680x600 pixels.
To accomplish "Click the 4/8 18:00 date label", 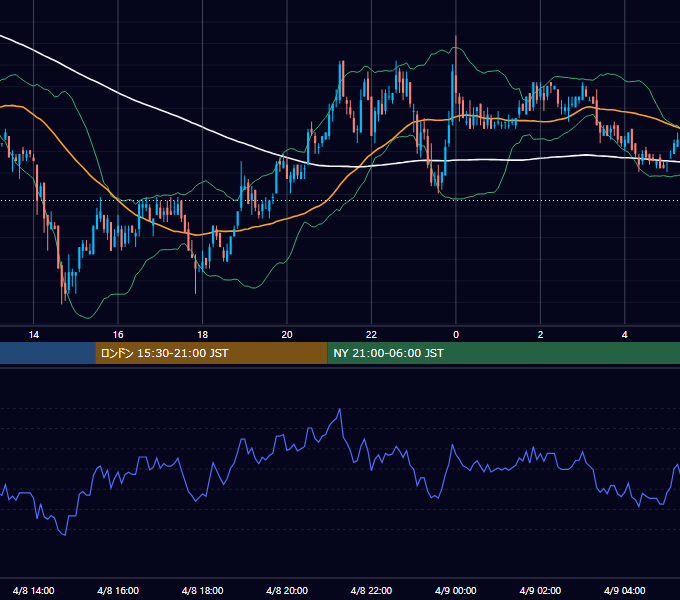I will [203, 590].
